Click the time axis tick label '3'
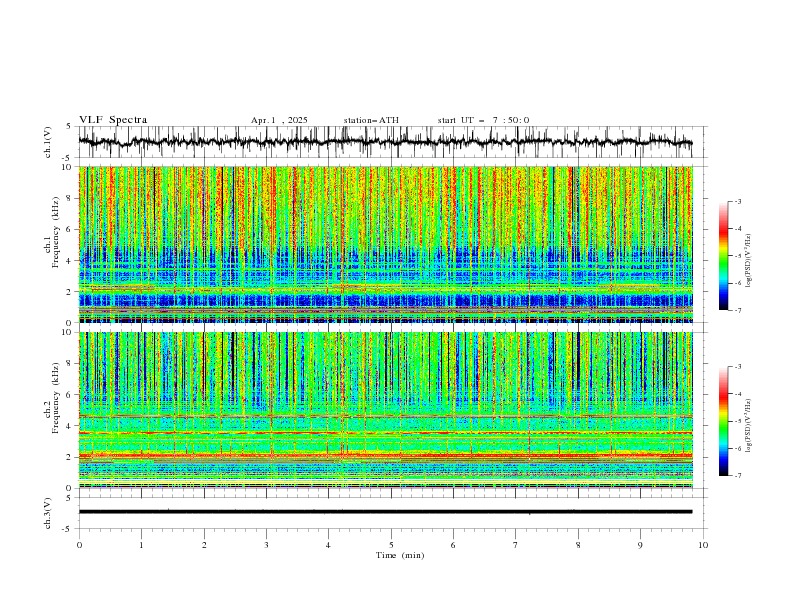The height and width of the screenshot is (612, 792). pos(266,545)
